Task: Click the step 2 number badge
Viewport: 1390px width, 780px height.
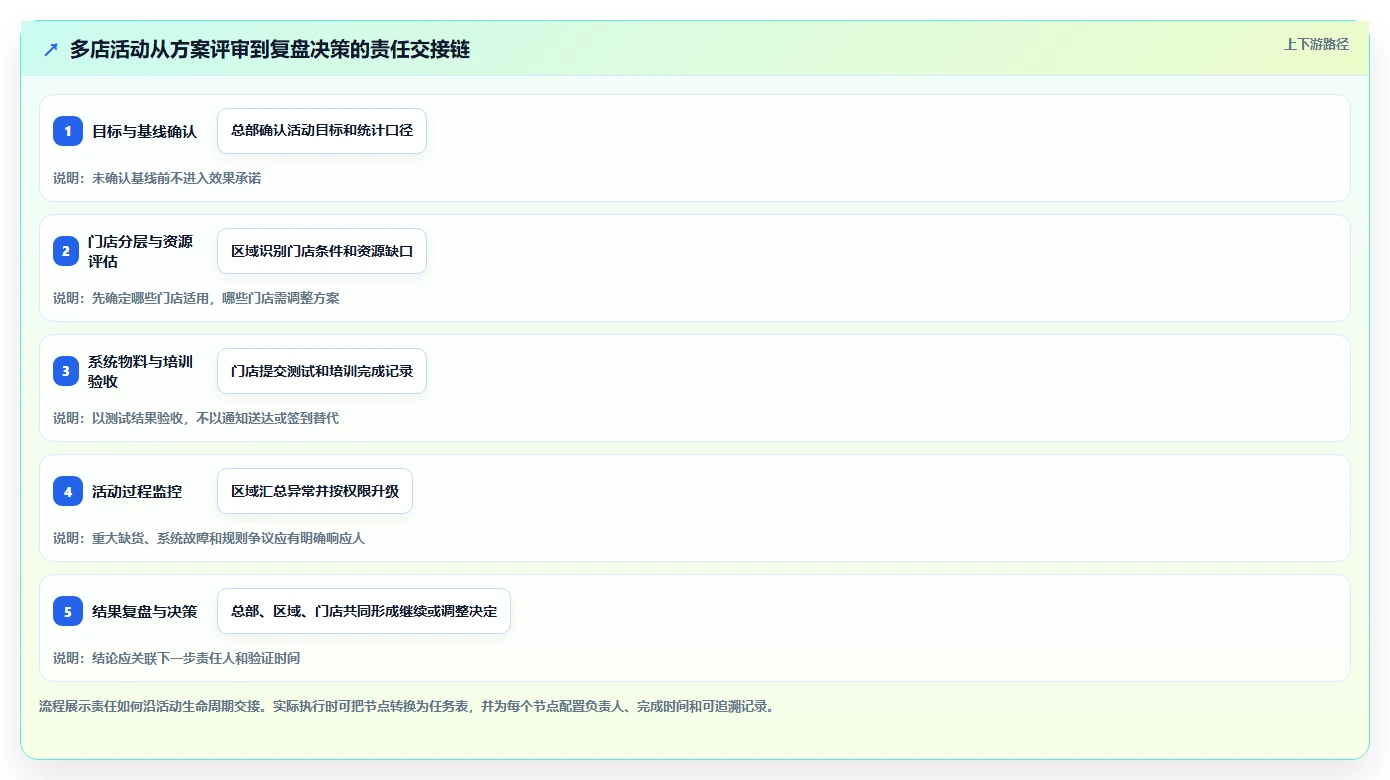Action: [66, 251]
